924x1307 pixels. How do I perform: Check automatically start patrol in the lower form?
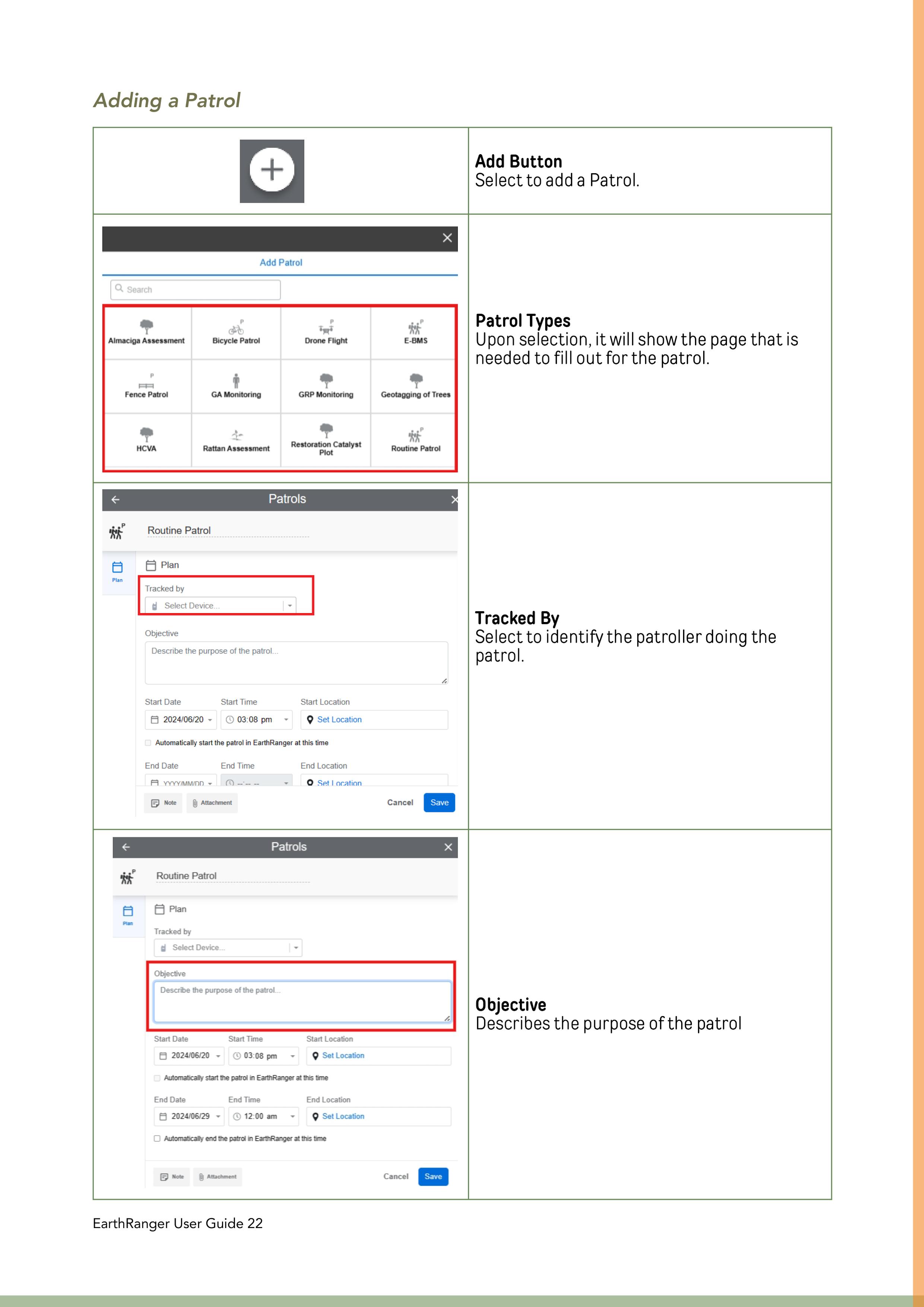pyautogui.click(x=157, y=1078)
